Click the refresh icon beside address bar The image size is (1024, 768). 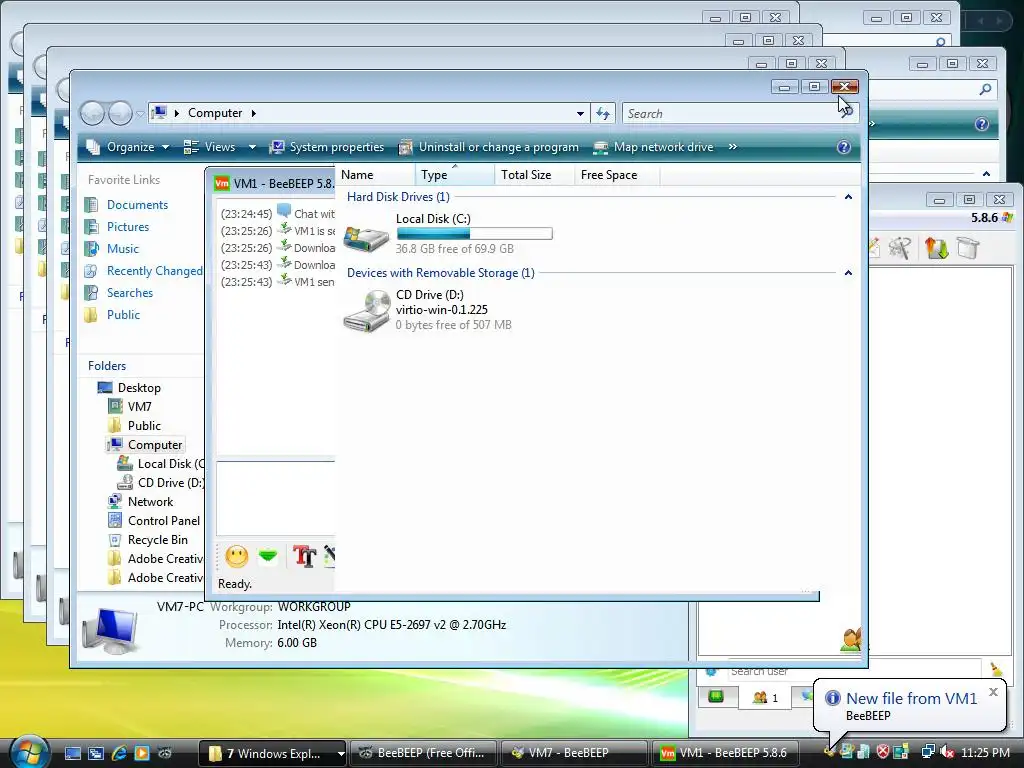click(603, 114)
